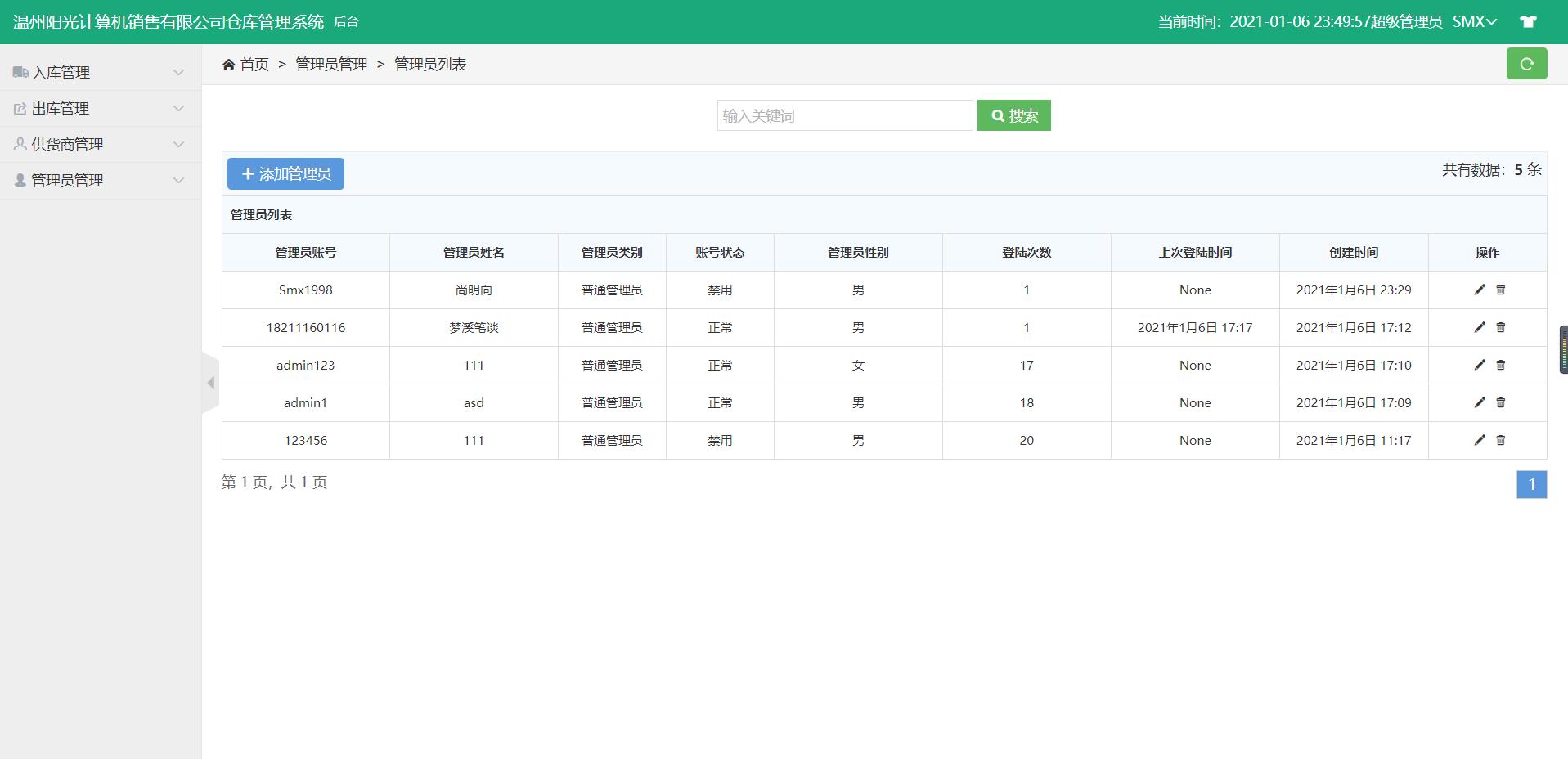Click the system title in header
1568x759 pixels.
click(x=168, y=22)
